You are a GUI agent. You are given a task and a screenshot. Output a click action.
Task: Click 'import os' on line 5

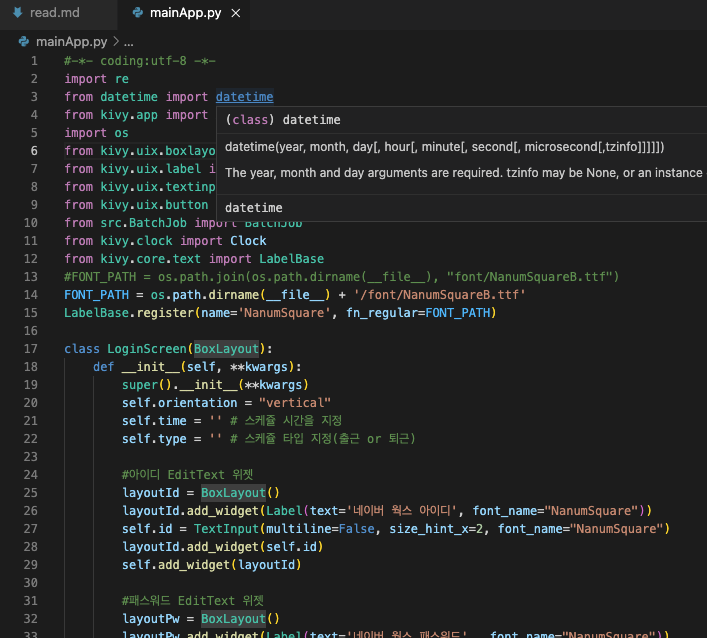click(x=96, y=133)
